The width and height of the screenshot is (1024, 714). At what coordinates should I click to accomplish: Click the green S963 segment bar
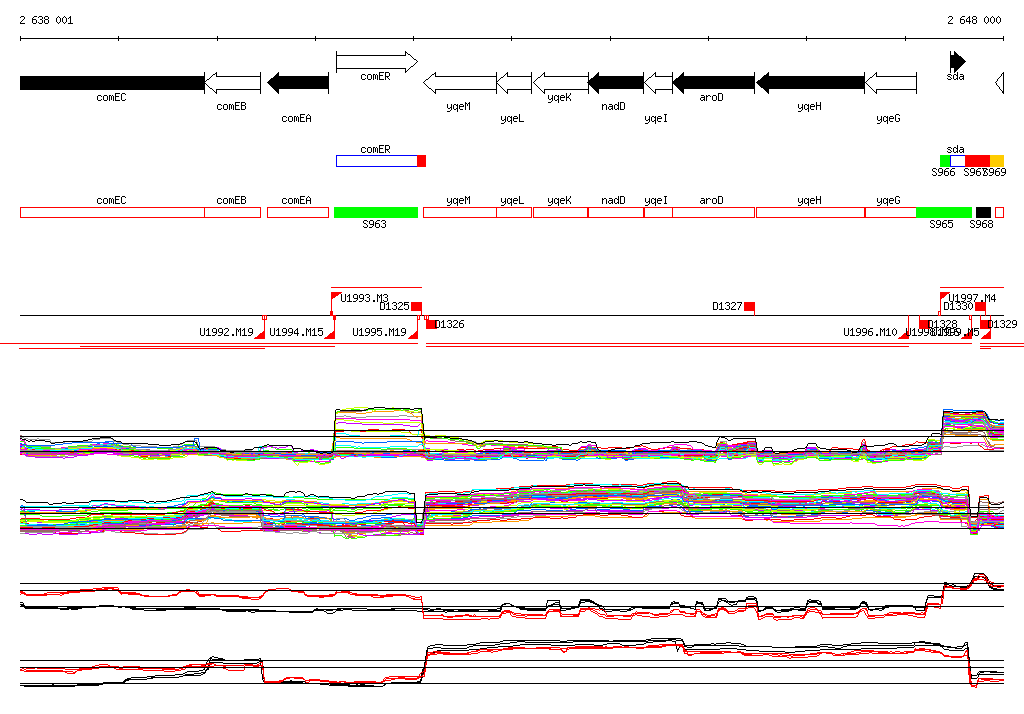[x=376, y=212]
